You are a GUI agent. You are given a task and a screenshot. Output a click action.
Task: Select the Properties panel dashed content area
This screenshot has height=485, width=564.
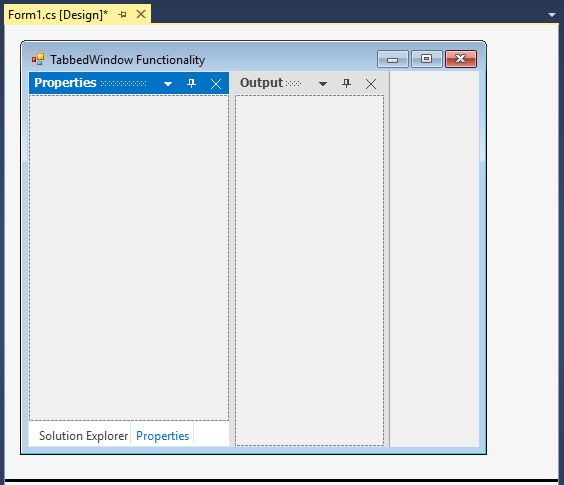point(129,258)
